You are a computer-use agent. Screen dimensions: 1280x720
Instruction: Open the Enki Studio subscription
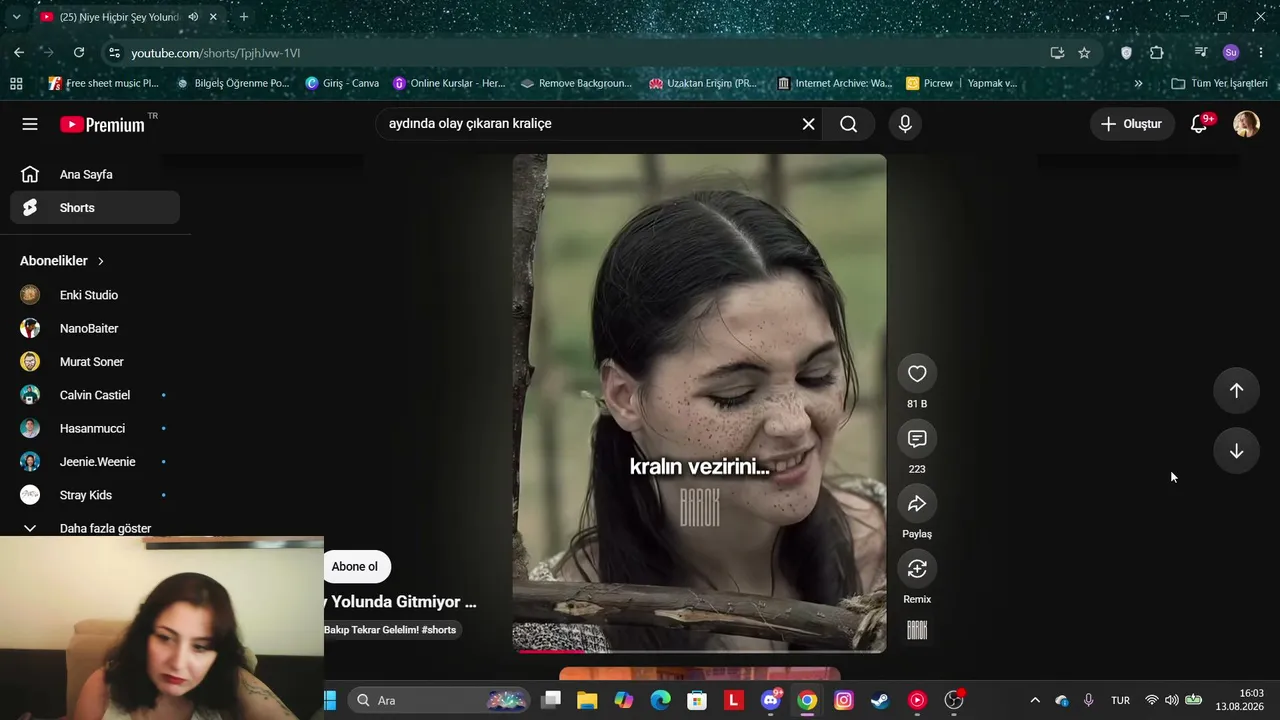coord(95,295)
